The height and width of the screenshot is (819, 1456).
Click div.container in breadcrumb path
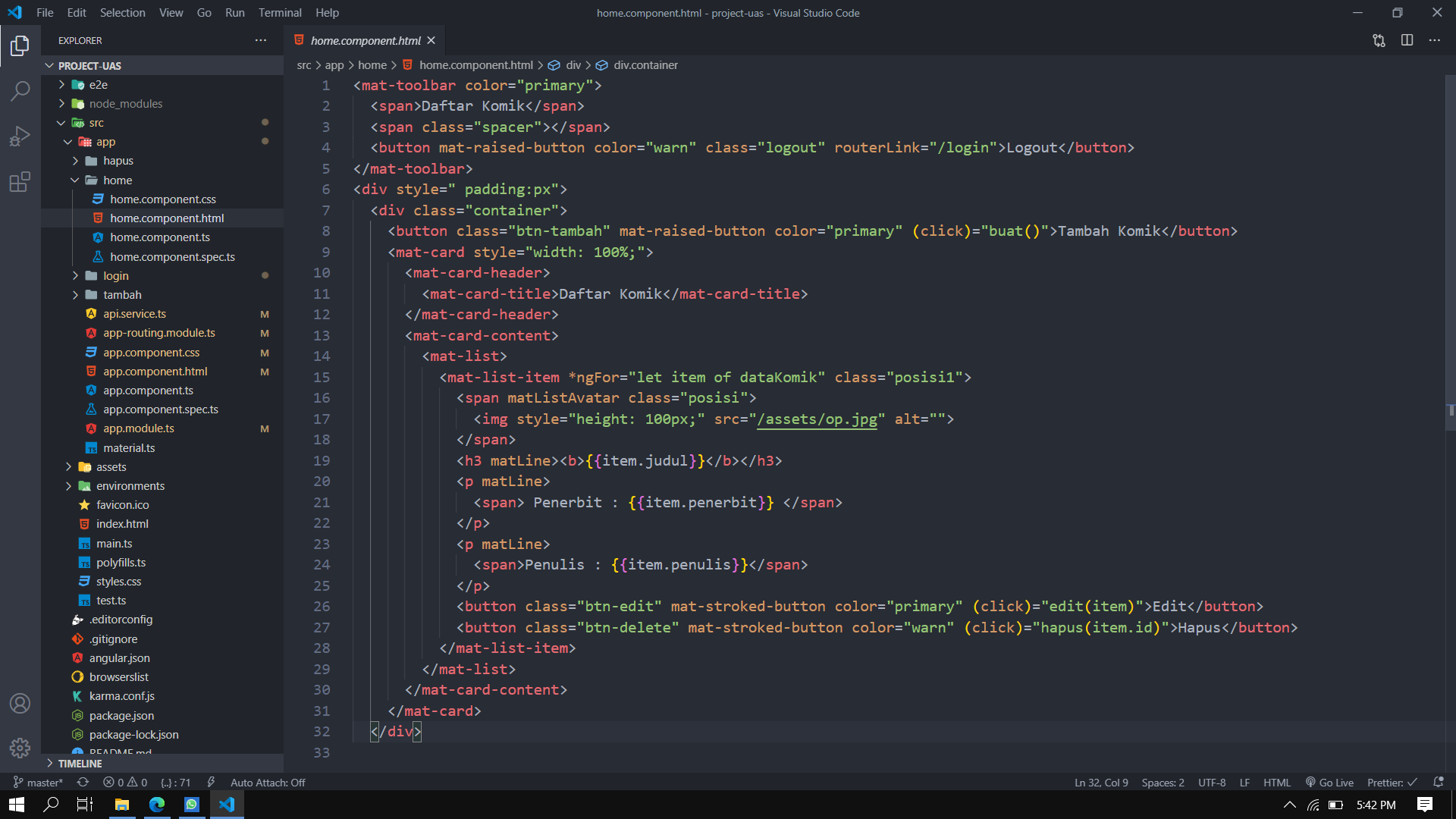[x=645, y=65]
